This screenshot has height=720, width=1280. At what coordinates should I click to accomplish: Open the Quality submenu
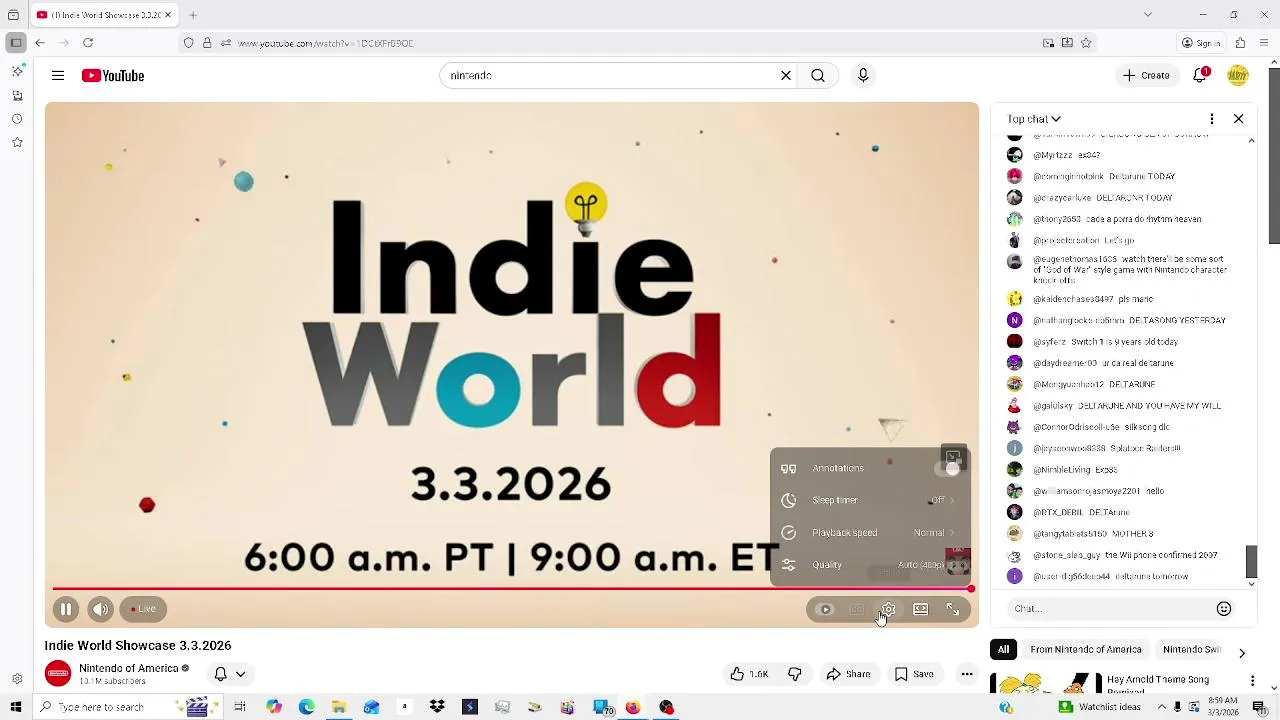(870, 565)
